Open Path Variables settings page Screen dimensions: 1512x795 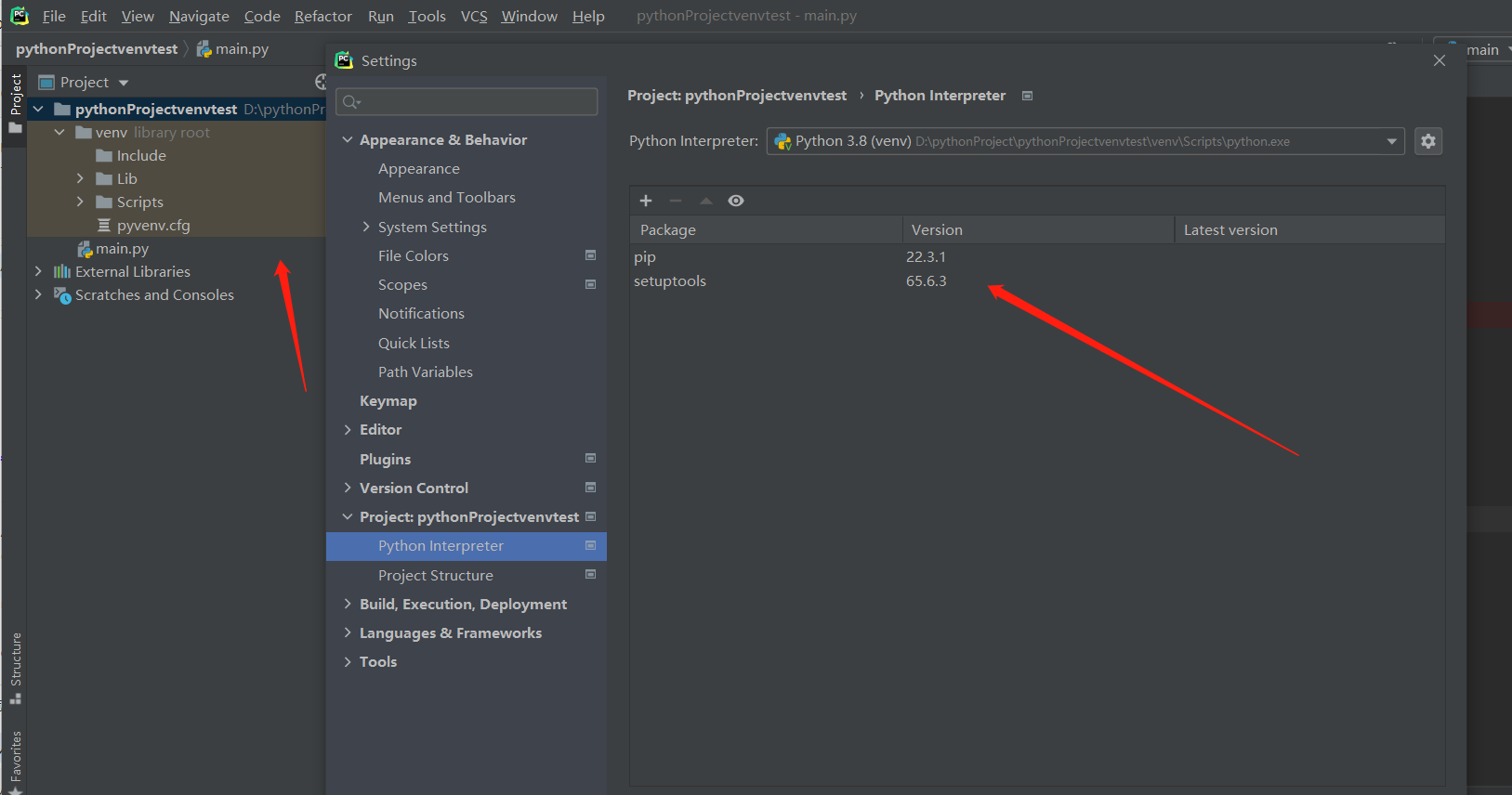426,371
